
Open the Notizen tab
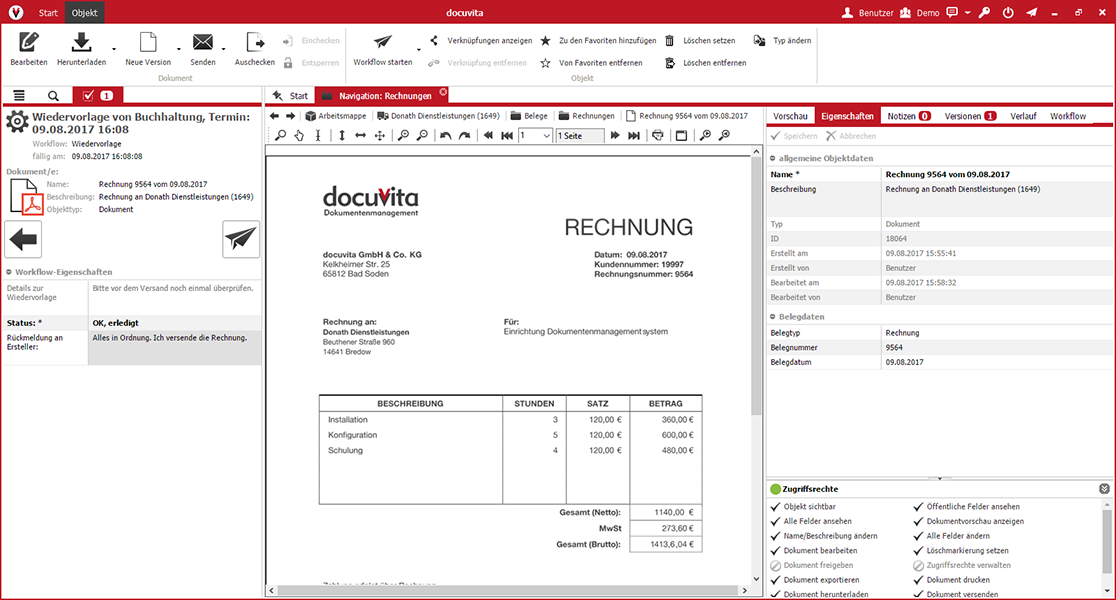(908, 116)
